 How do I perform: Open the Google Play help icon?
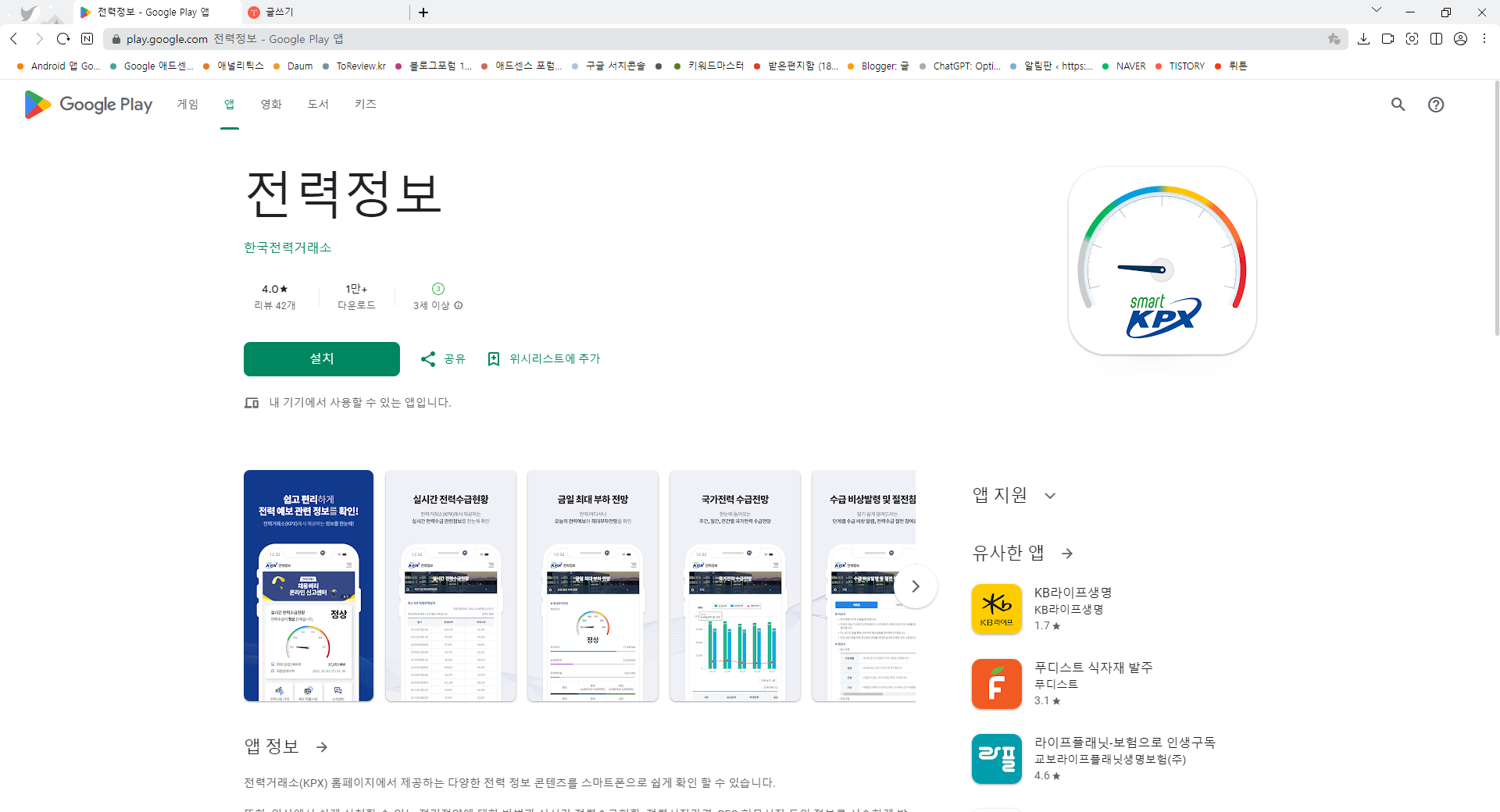click(1437, 104)
